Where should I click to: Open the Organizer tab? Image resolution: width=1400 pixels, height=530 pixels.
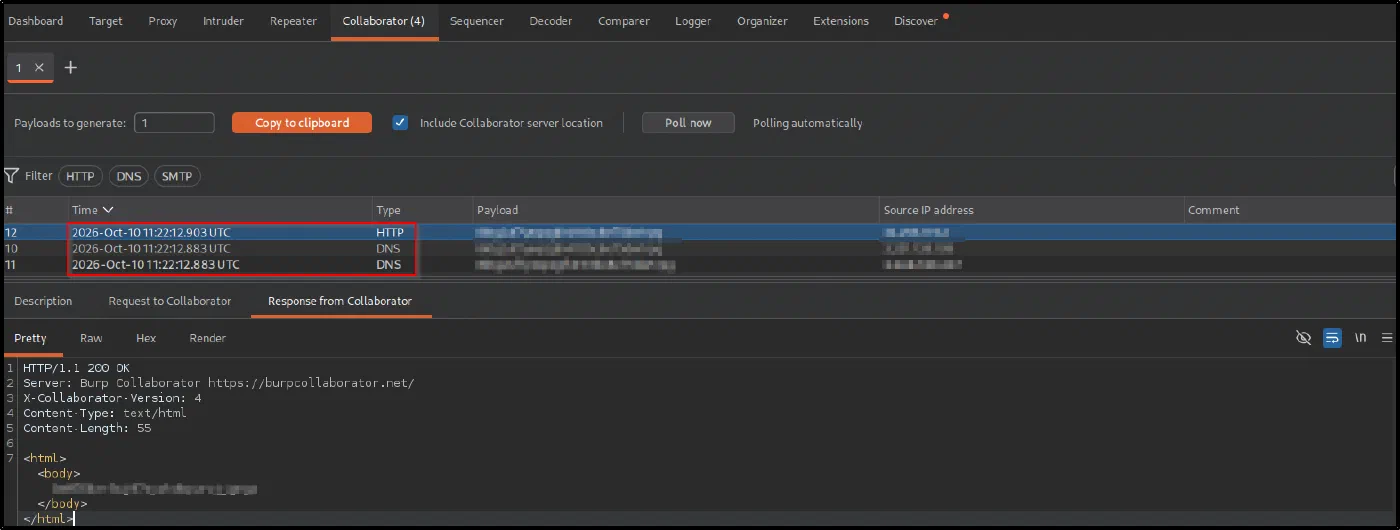click(x=762, y=21)
